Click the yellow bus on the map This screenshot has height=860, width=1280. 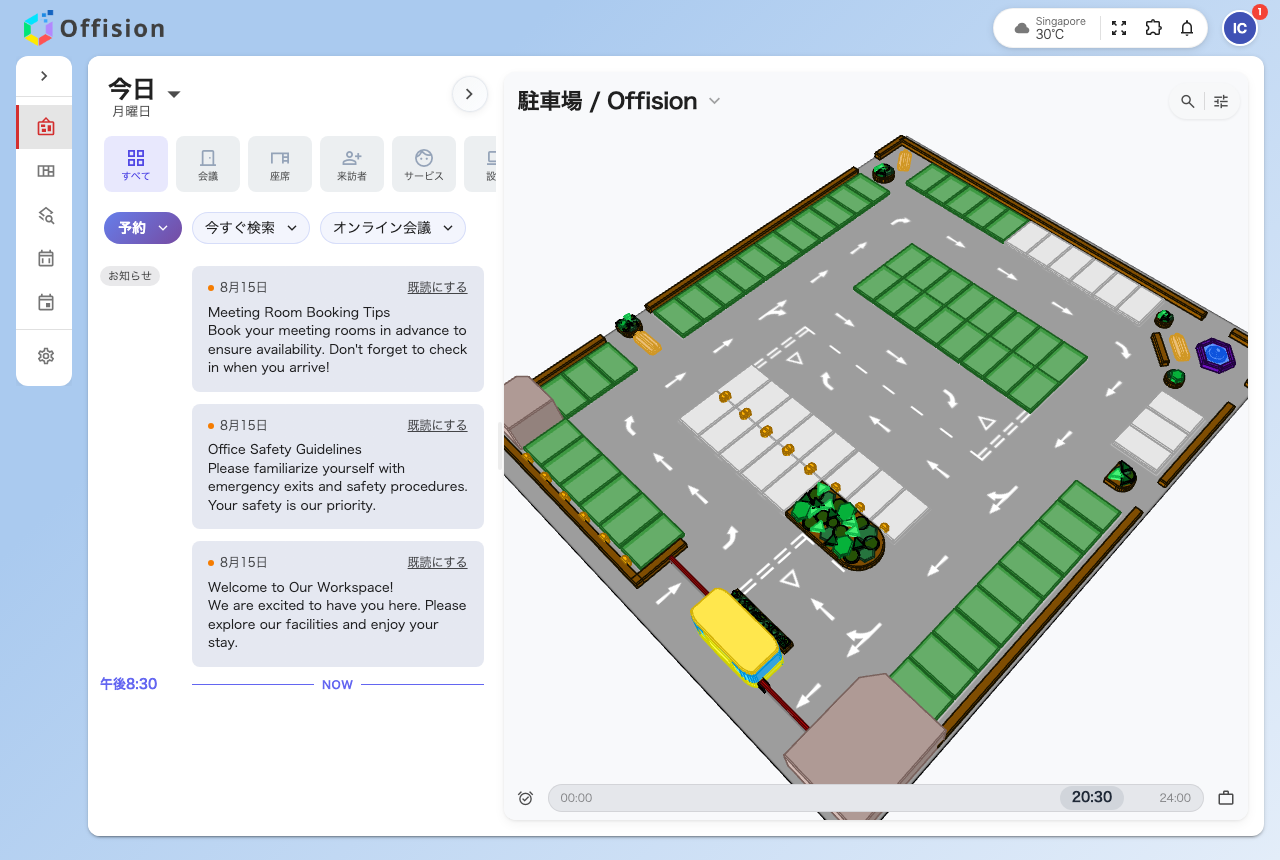(x=737, y=636)
